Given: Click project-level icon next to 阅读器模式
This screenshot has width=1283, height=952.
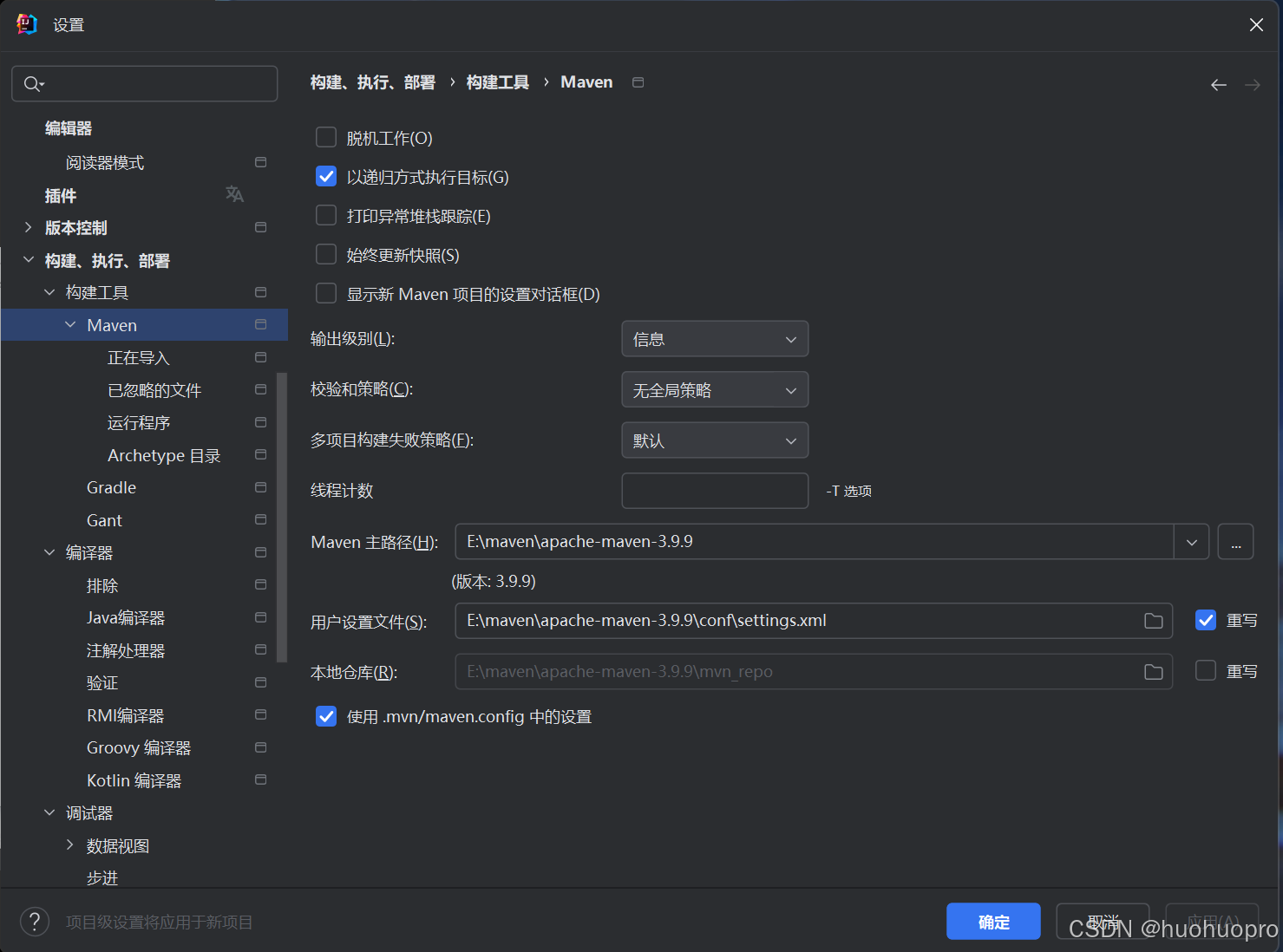Looking at the screenshot, I should click(260, 162).
